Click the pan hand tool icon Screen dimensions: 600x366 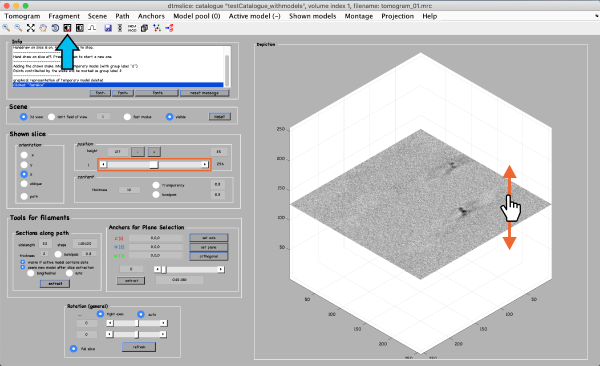point(43,28)
